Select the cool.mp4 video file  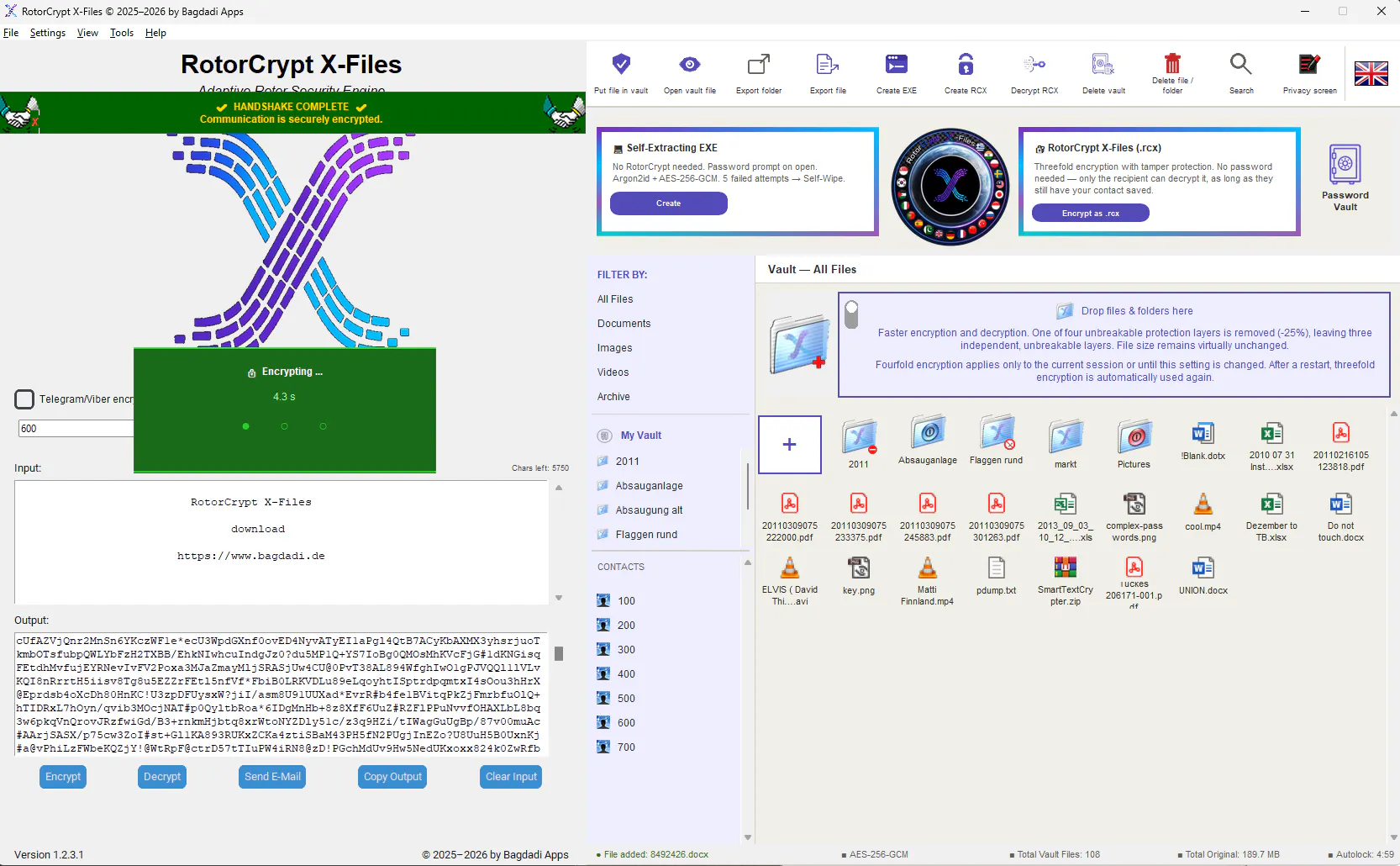tap(1203, 504)
